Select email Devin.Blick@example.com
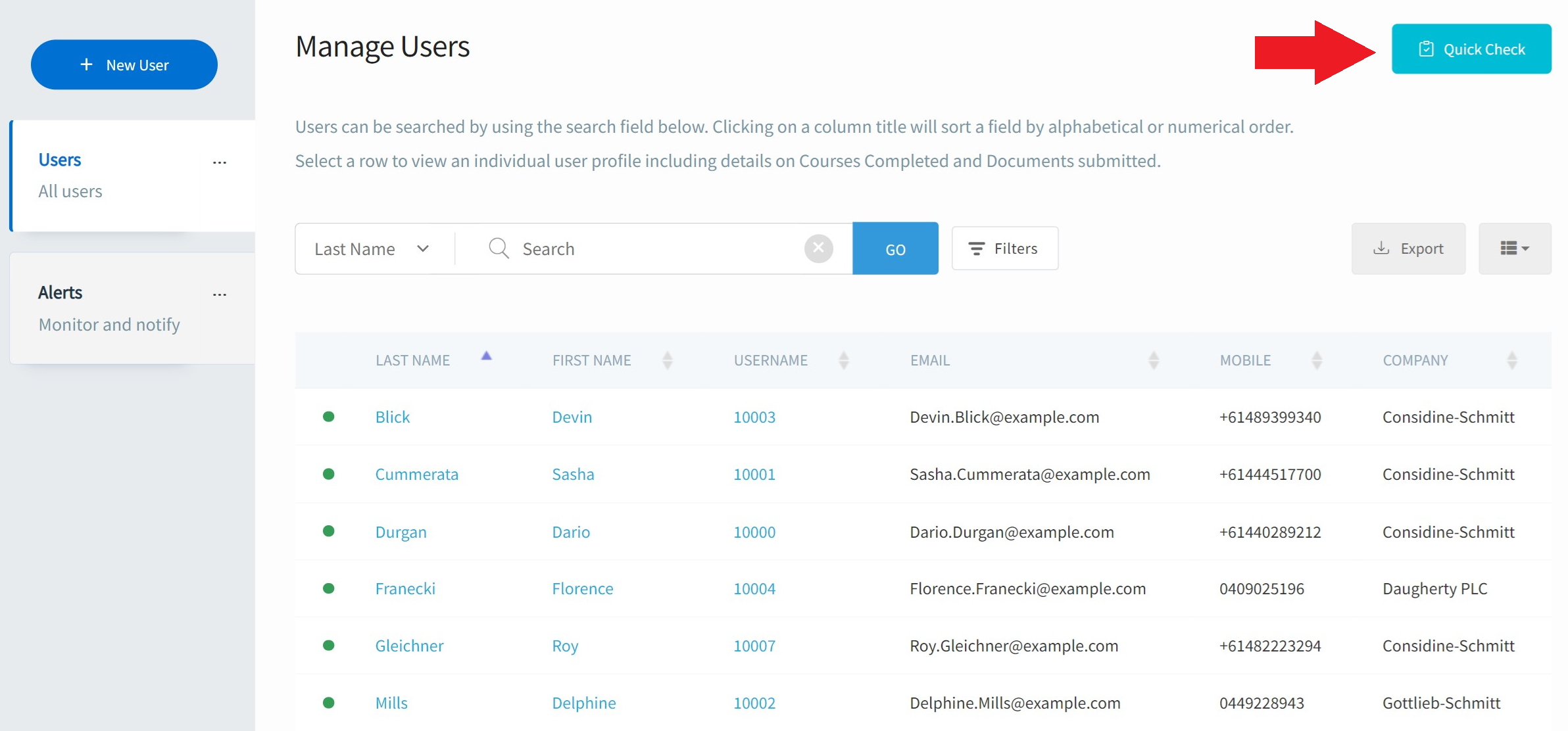 tap(1004, 417)
